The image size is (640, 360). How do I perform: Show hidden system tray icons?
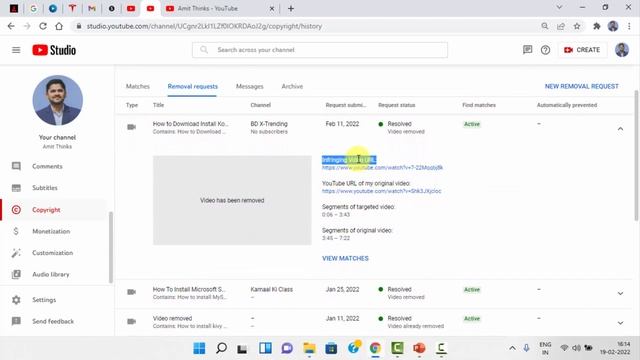point(512,348)
